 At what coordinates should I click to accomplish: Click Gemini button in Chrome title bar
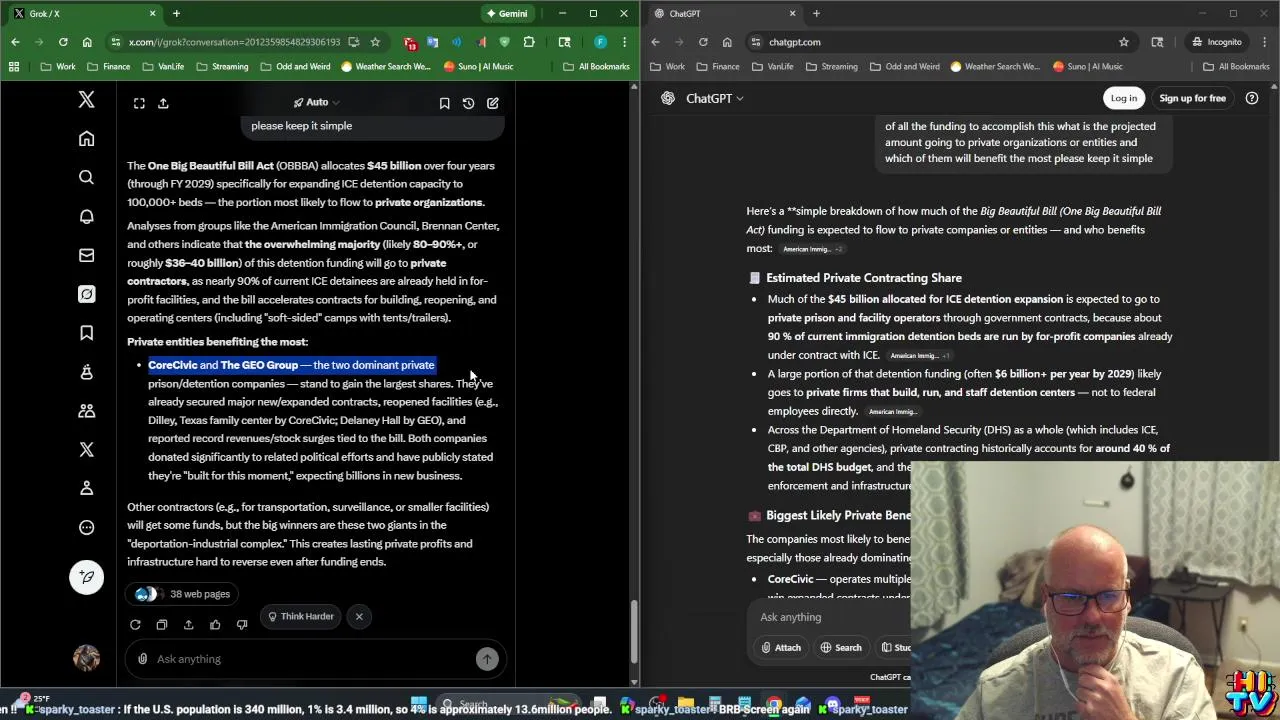point(506,13)
